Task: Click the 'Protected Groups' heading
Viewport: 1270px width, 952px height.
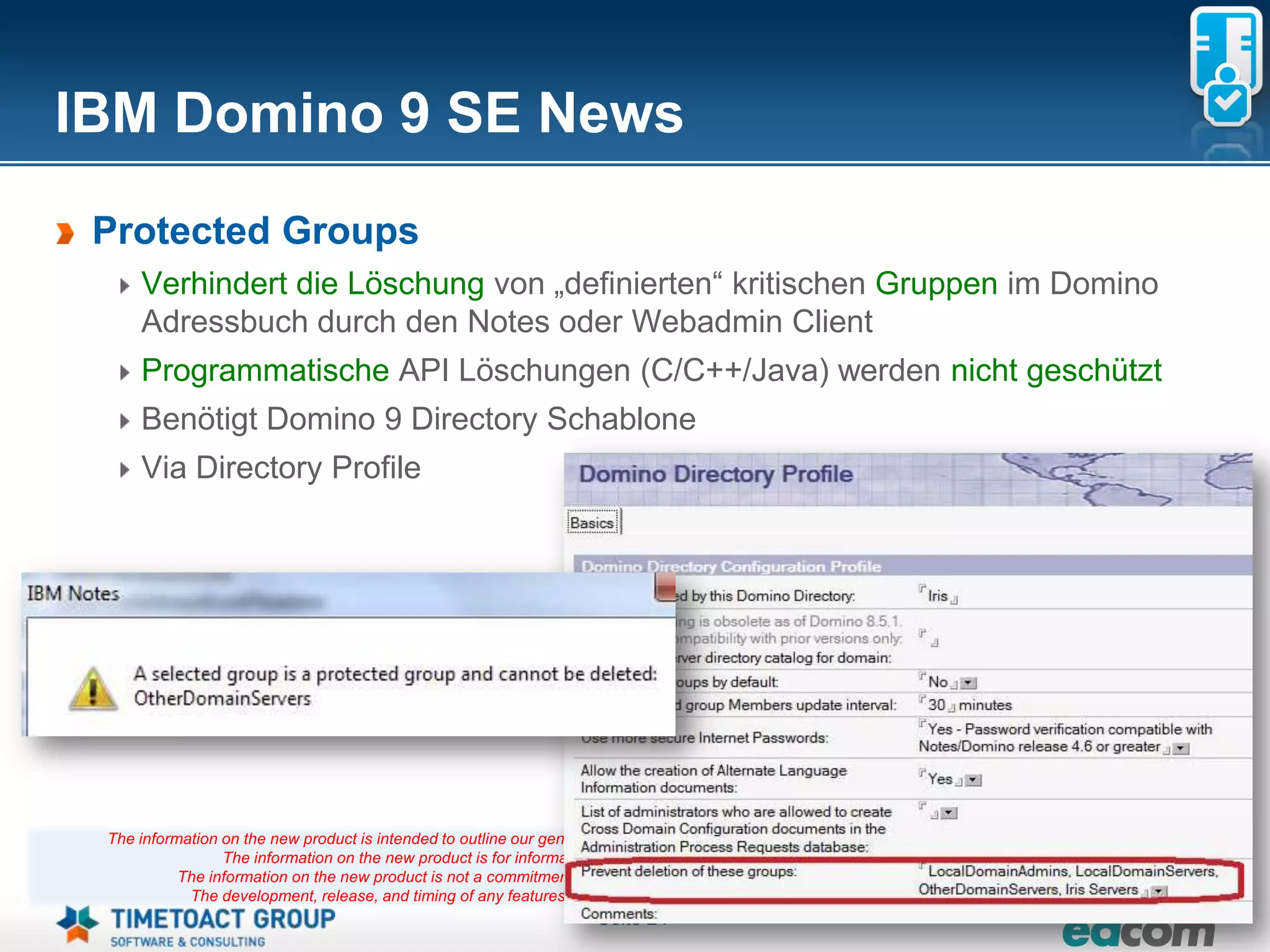Action: pyautogui.click(x=255, y=231)
